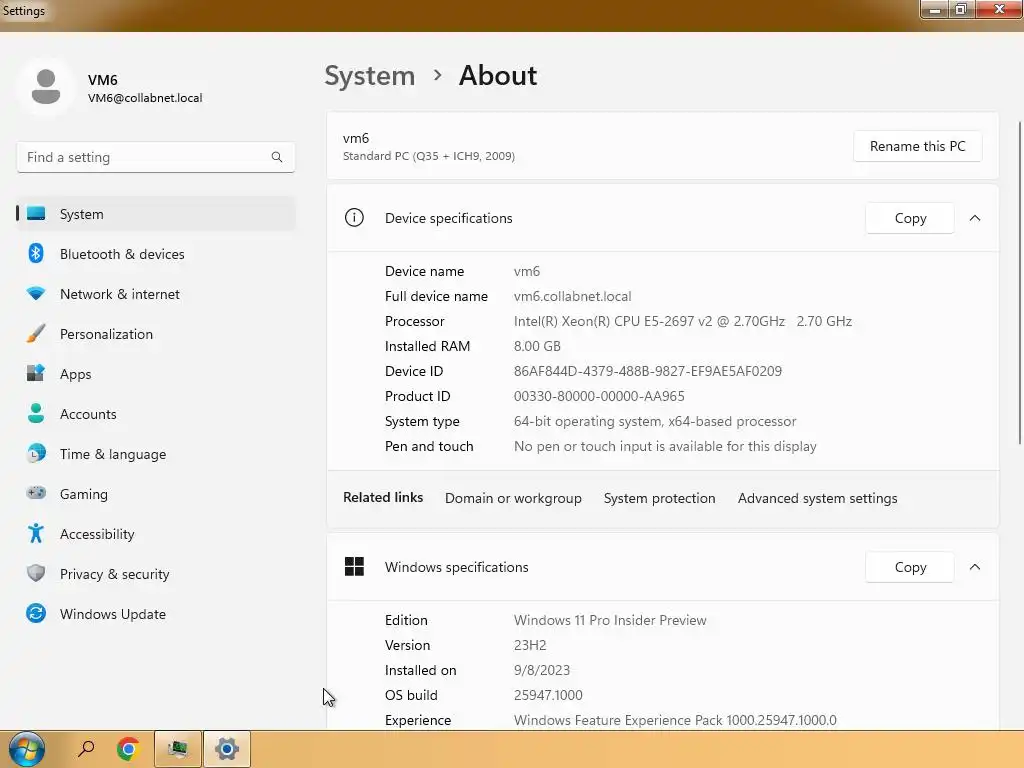This screenshot has height=768, width=1024.
Task: Open VM6@collabnet.local account profile
Action: tap(145, 98)
